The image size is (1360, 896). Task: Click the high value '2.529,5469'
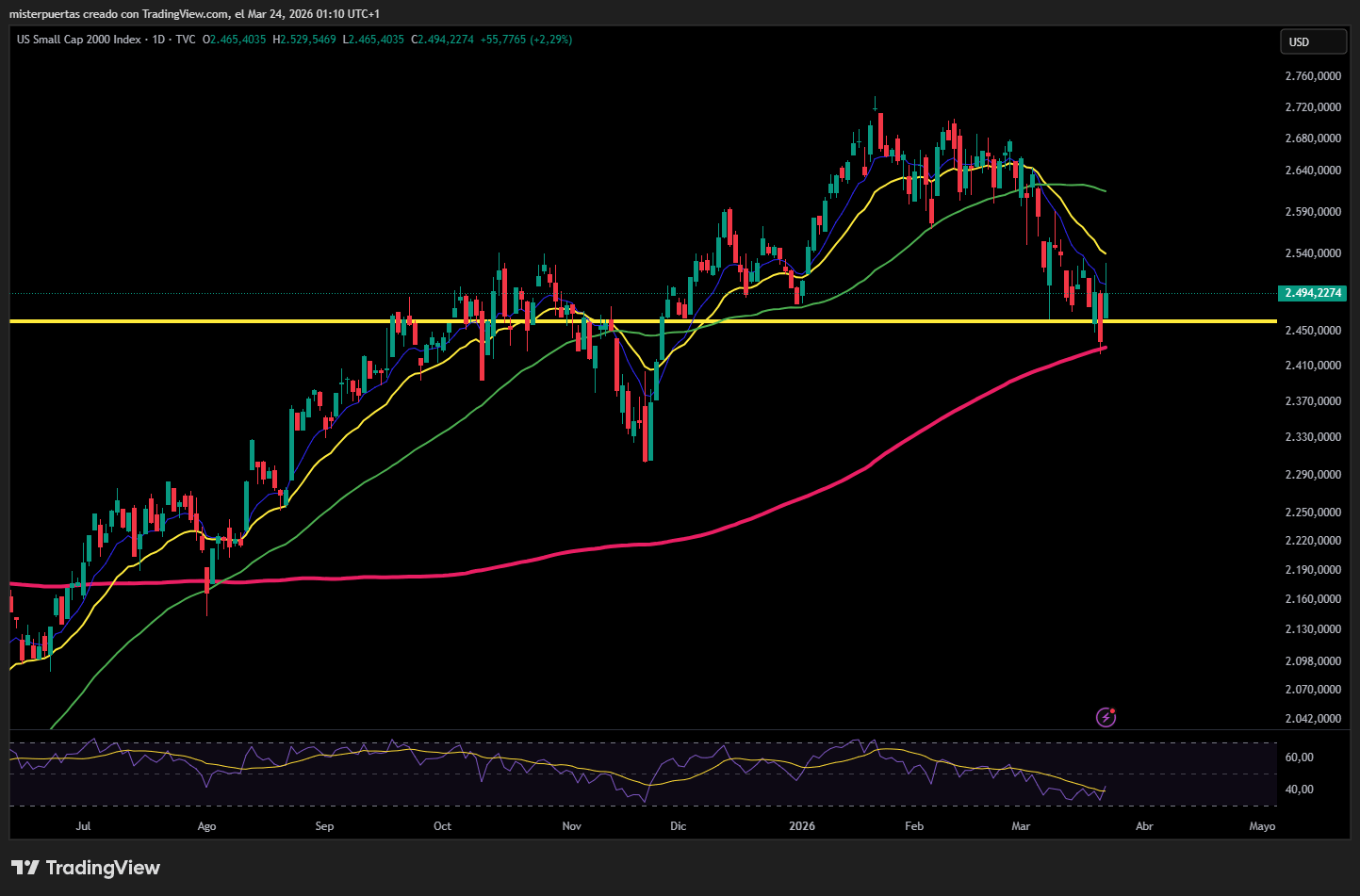tap(308, 40)
